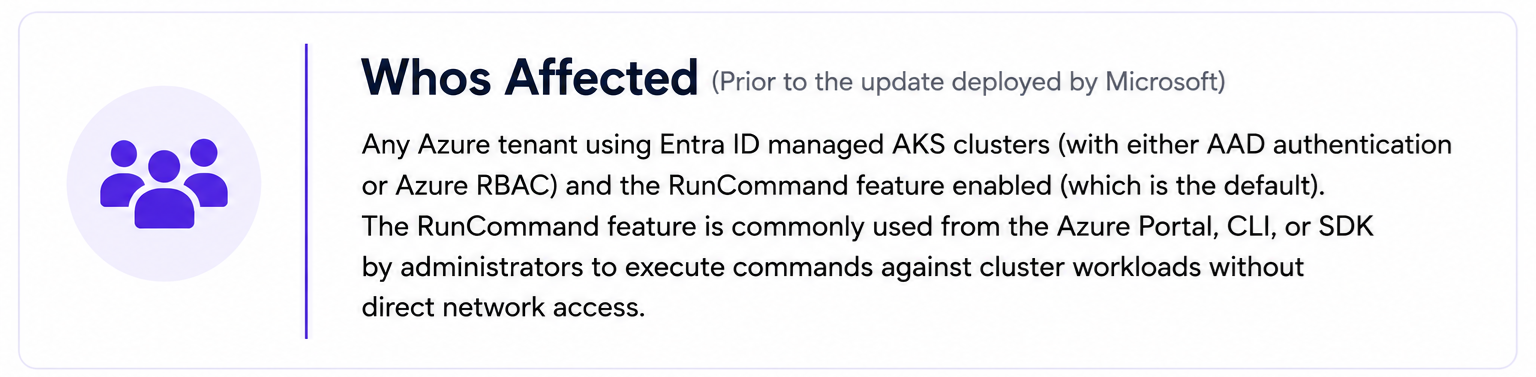Click the left person figure in the icon
Screen dimensions: 1536x377
122,173
